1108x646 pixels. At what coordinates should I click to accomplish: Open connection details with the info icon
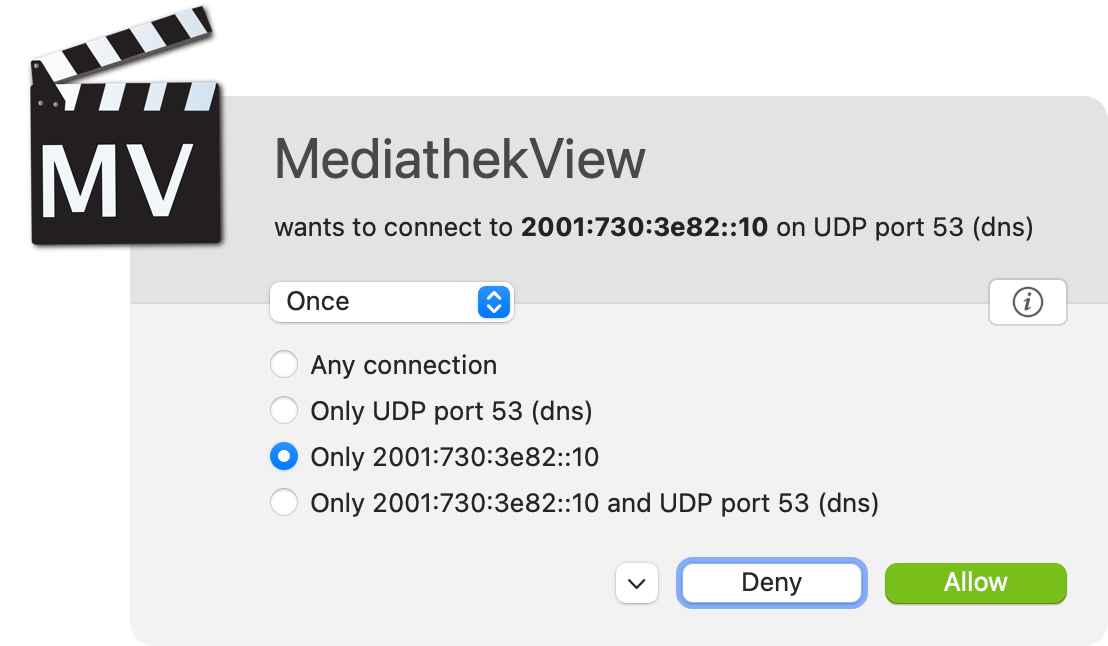(1027, 302)
